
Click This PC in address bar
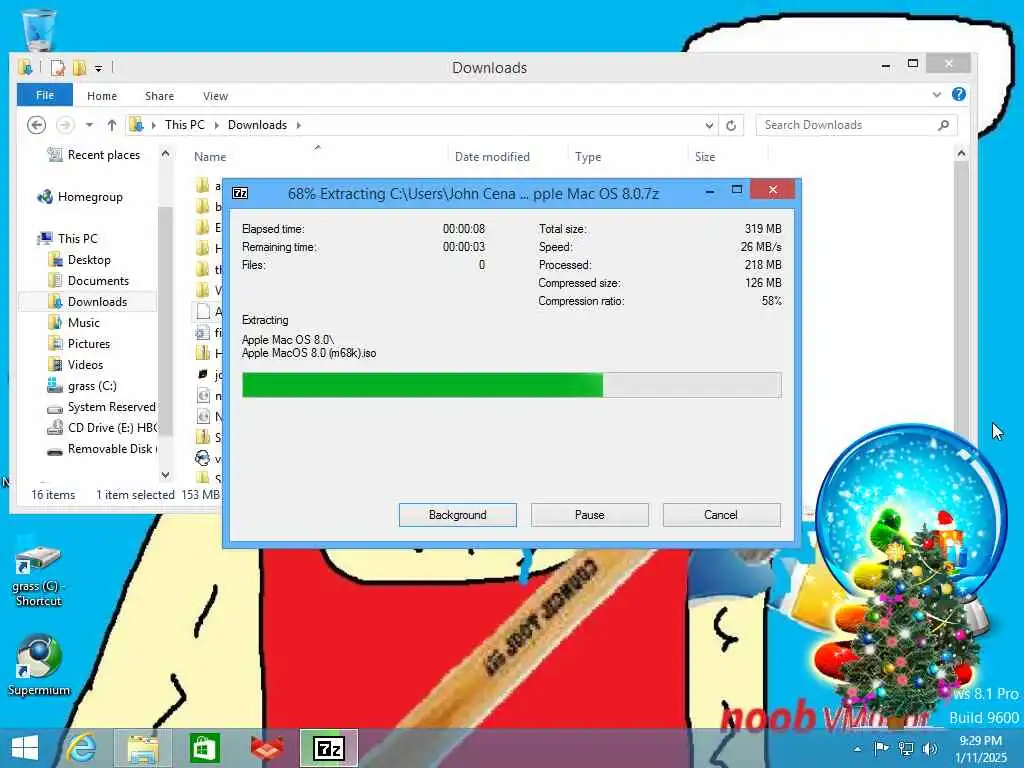tap(184, 125)
